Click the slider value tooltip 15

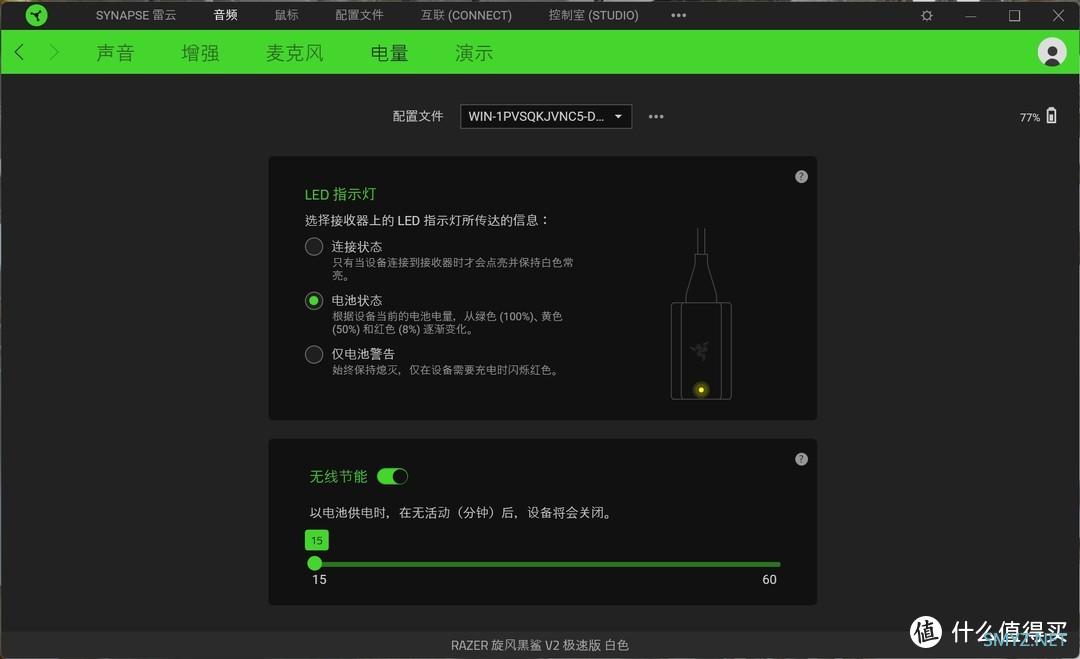(x=317, y=540)
